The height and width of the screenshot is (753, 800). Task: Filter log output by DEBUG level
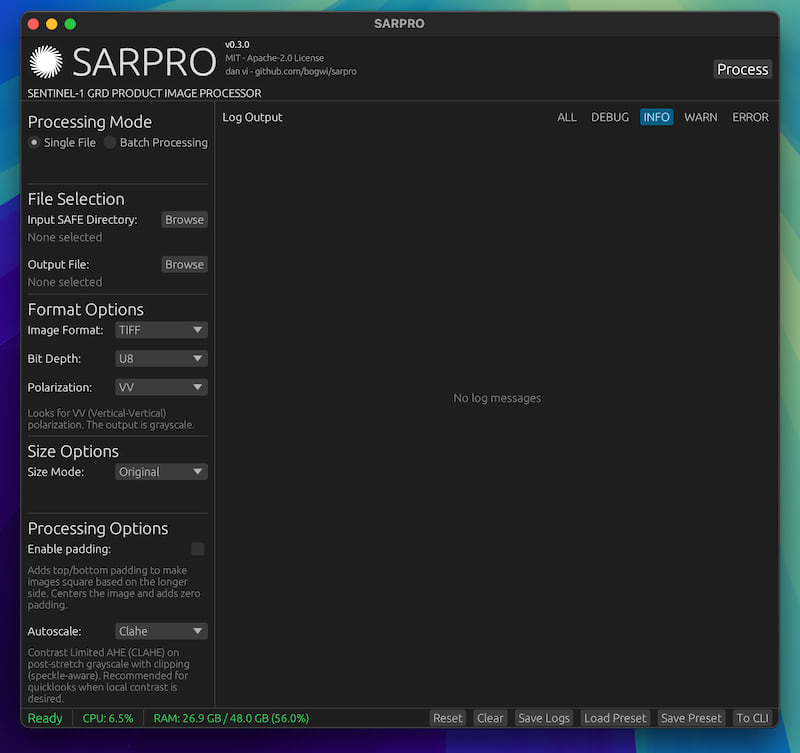(610, 117)
